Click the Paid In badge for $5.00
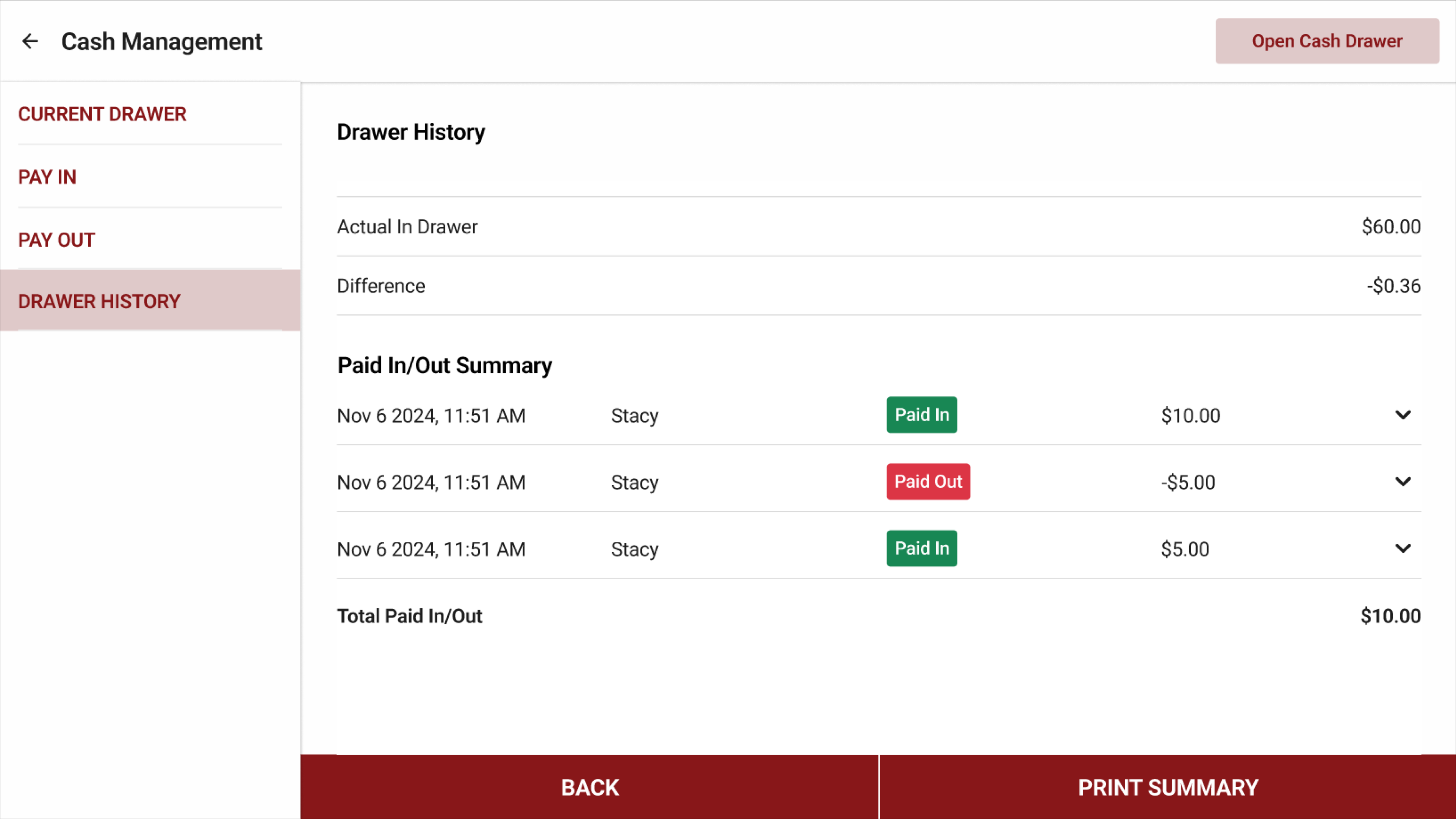Image resolution: width=1456 pixels, height=819 pixels. coord(922,548)
